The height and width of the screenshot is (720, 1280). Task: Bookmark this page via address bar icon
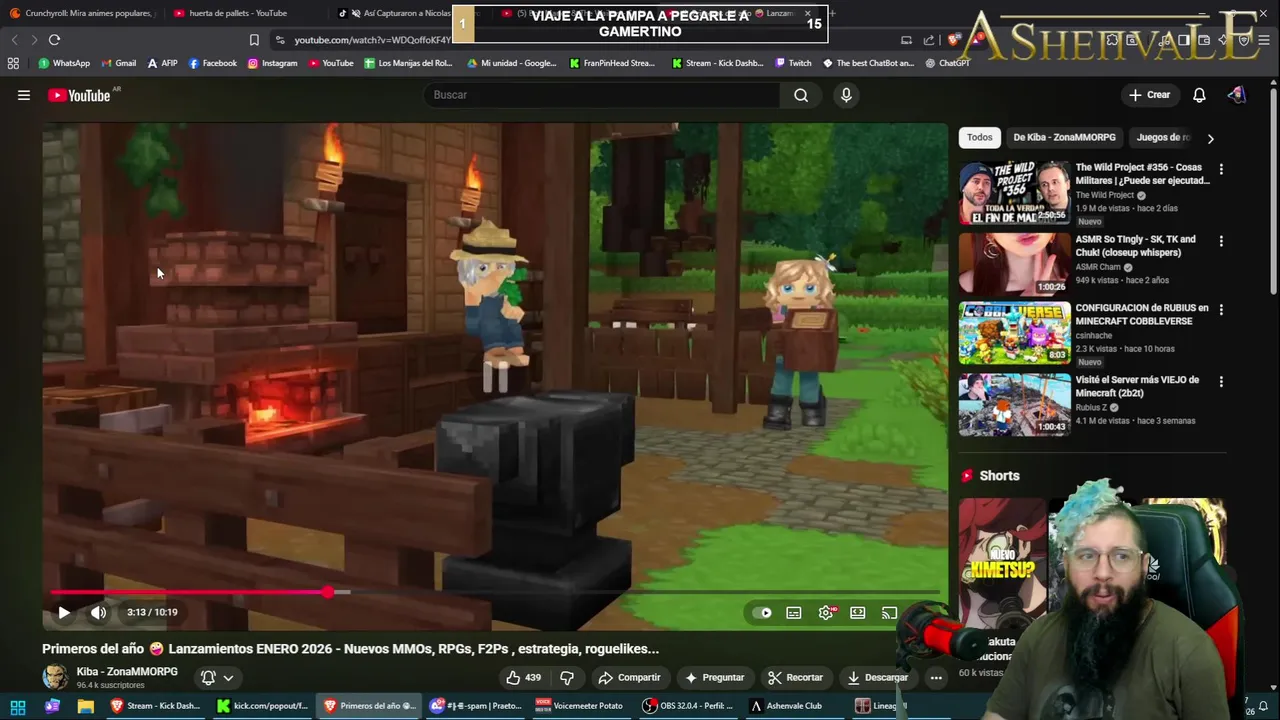(x=254, y=40)
